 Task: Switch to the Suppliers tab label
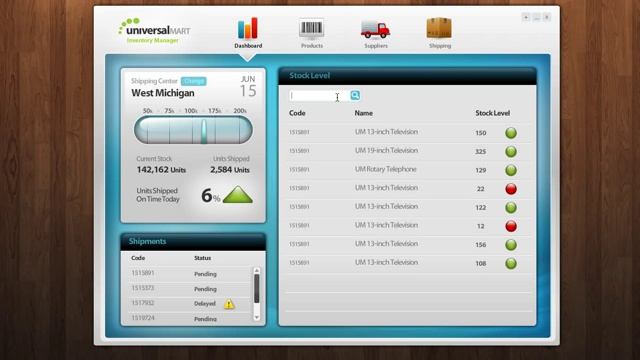(376, 46)
